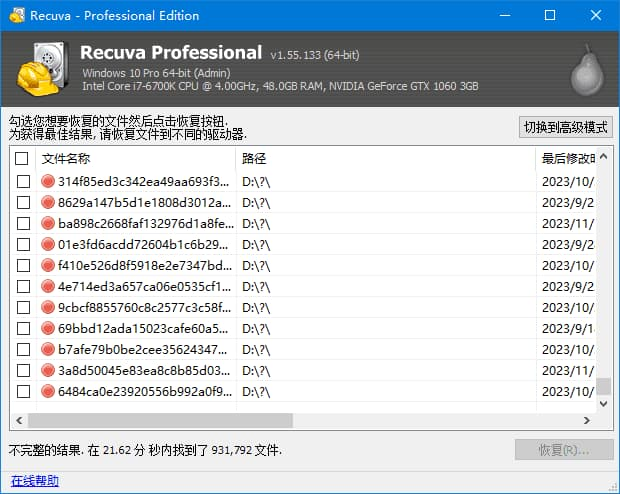Click the Recuva hard drive helmet logo
Image resolution: width=620 pixels, height=494 pixels.
(x=43, y=68)
